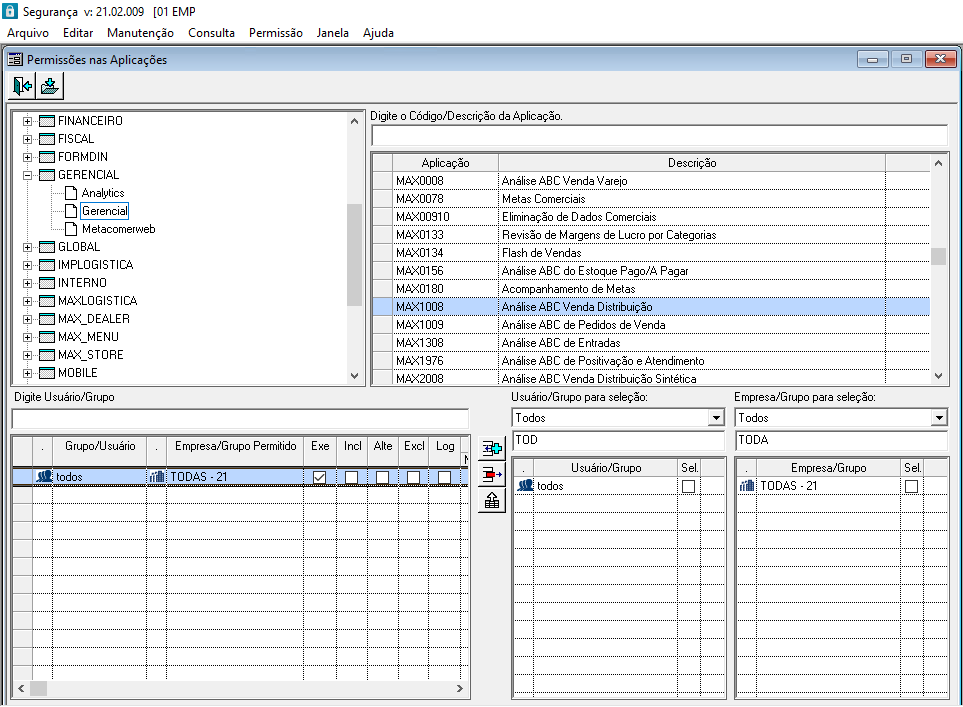Image resolution: width=963 pixels, height=707 pixels.
Task: Select row MAX0180 Acompanhamento de Metas
Action: [x=651, y=289]
